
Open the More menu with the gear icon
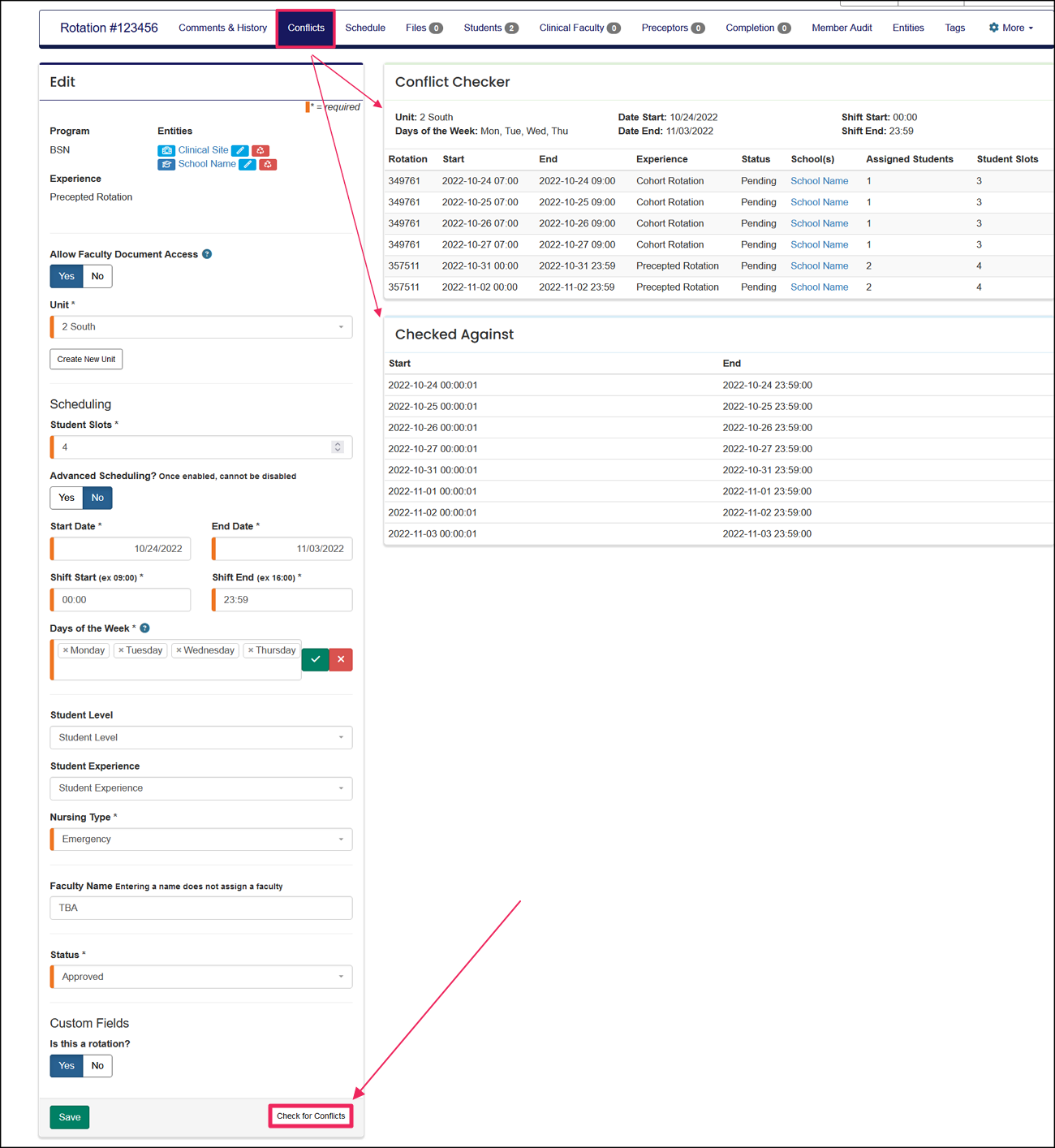(x=1010, y=27)
